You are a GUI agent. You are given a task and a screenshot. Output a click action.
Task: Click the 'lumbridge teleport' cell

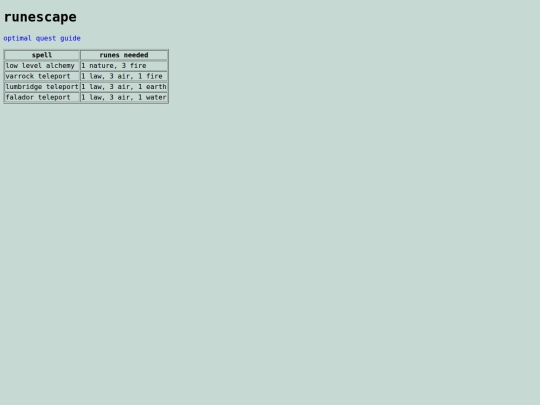click(42, 87)
